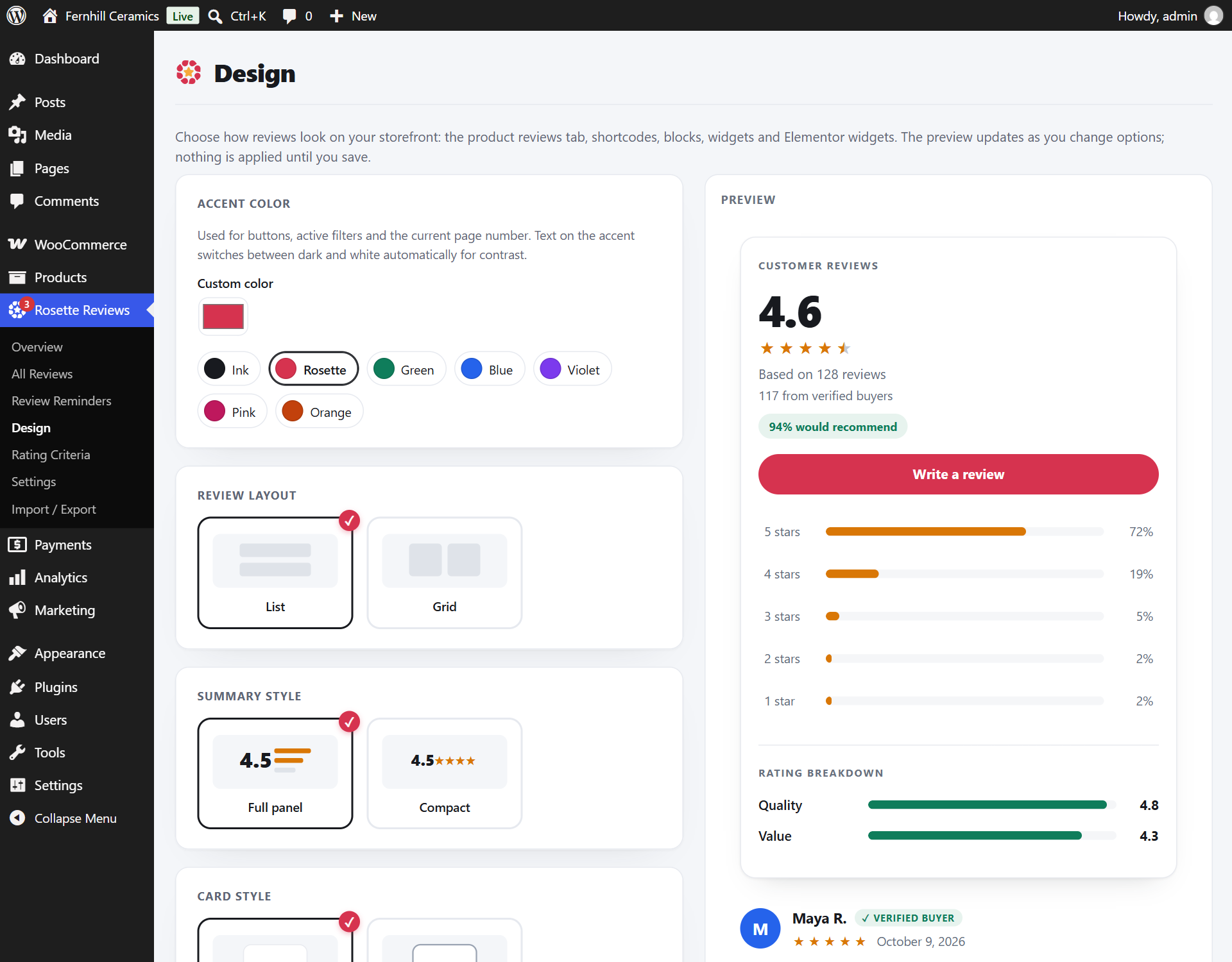The width and height of the screenshot is (1232, 962).
Task: Pick the Pink accent preset
Action: tap(232, 411)
